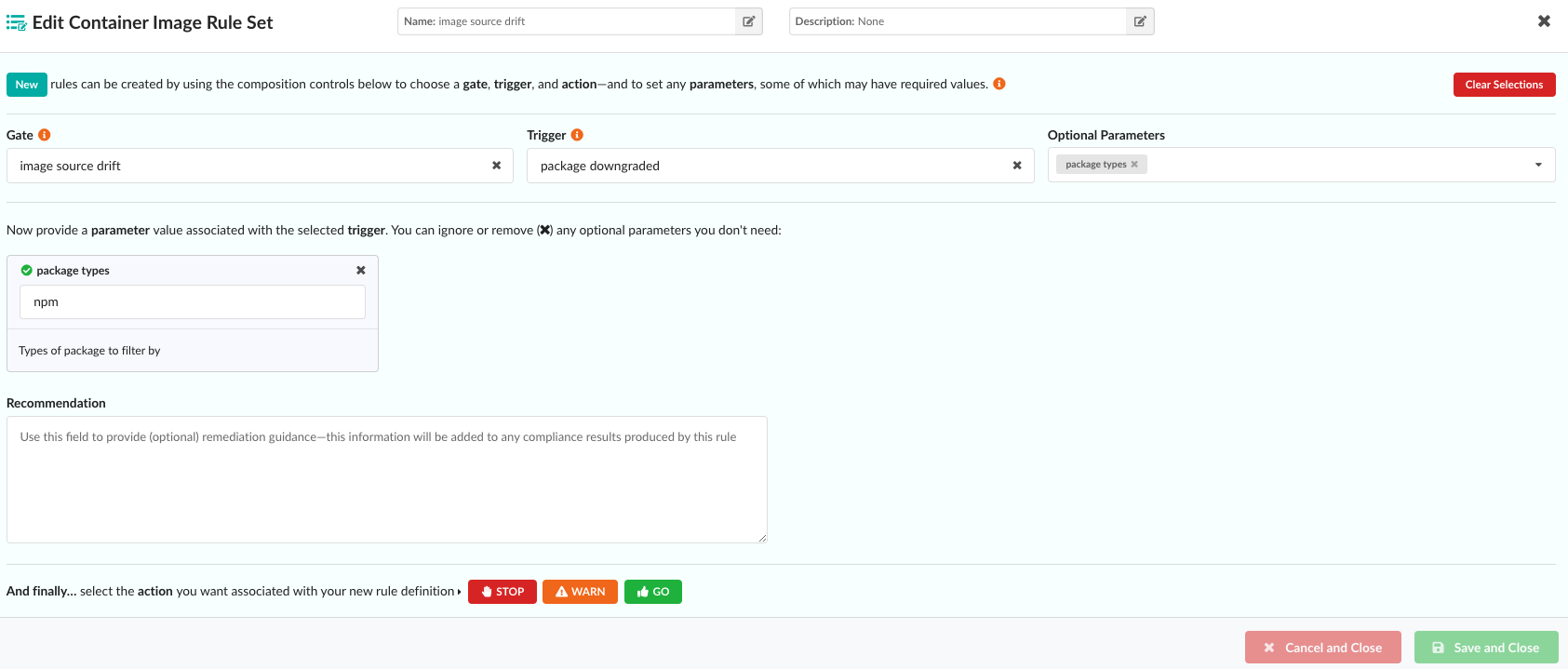Select the STOP action
The width and height of the screenshot is (1568, 669).
(503, 592)
